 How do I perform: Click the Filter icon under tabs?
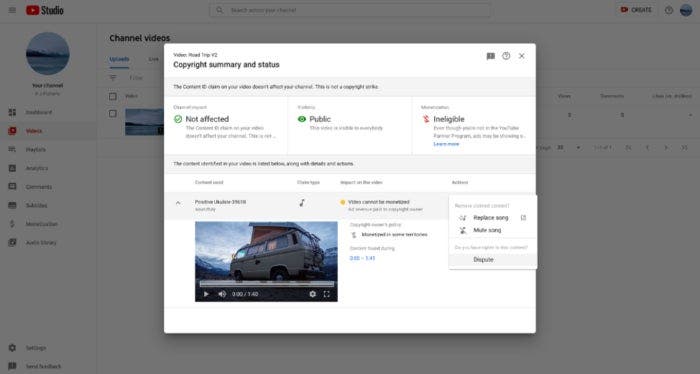point(113,78)
